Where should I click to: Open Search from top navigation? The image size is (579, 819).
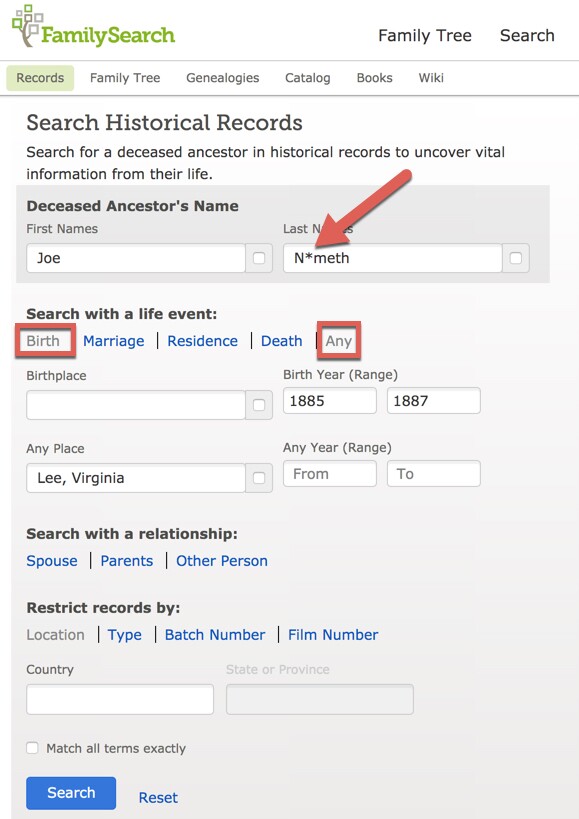pyautogui.click(x=527, y=35)
